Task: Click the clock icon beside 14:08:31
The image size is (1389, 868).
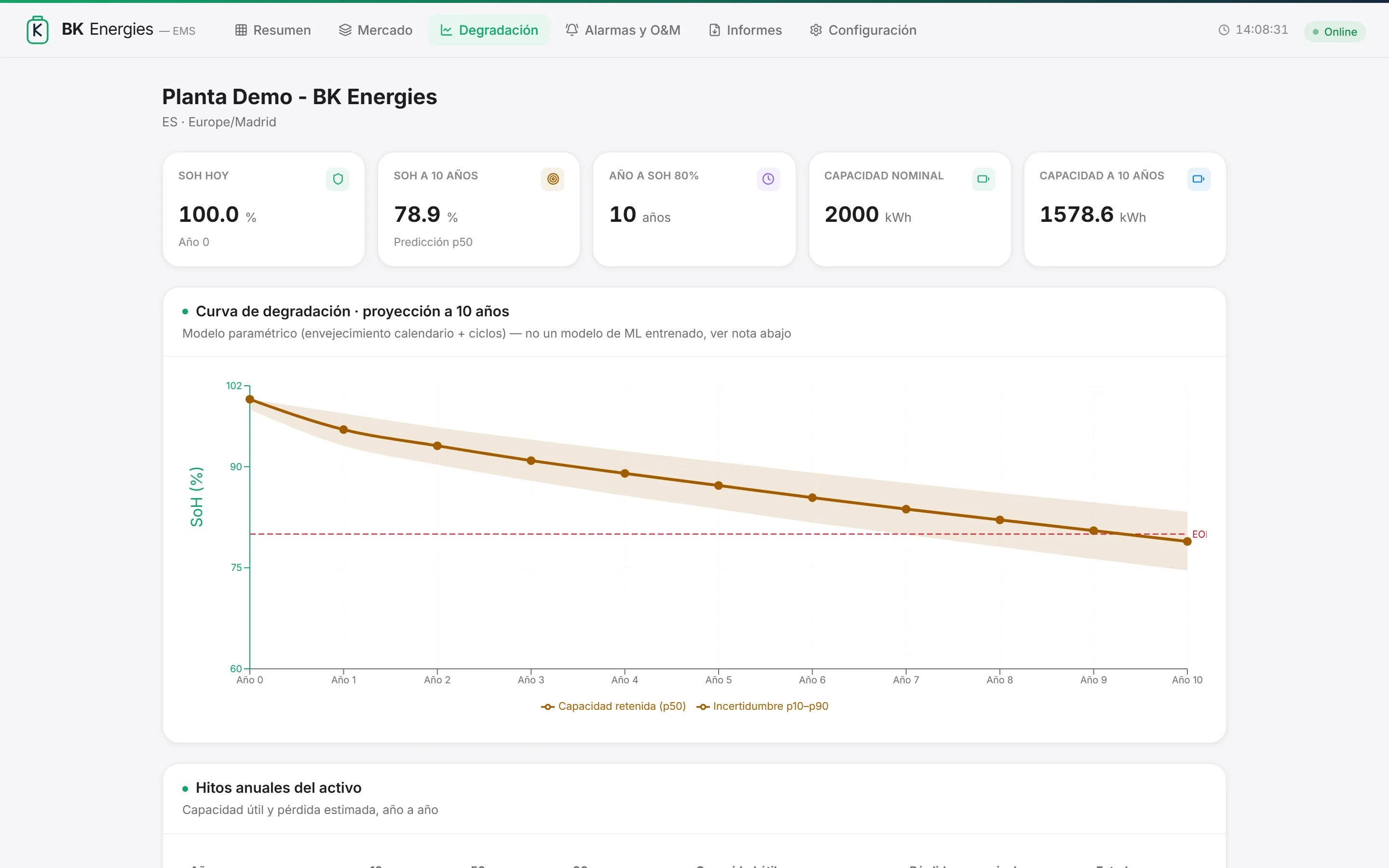Action: (1224, 30)
